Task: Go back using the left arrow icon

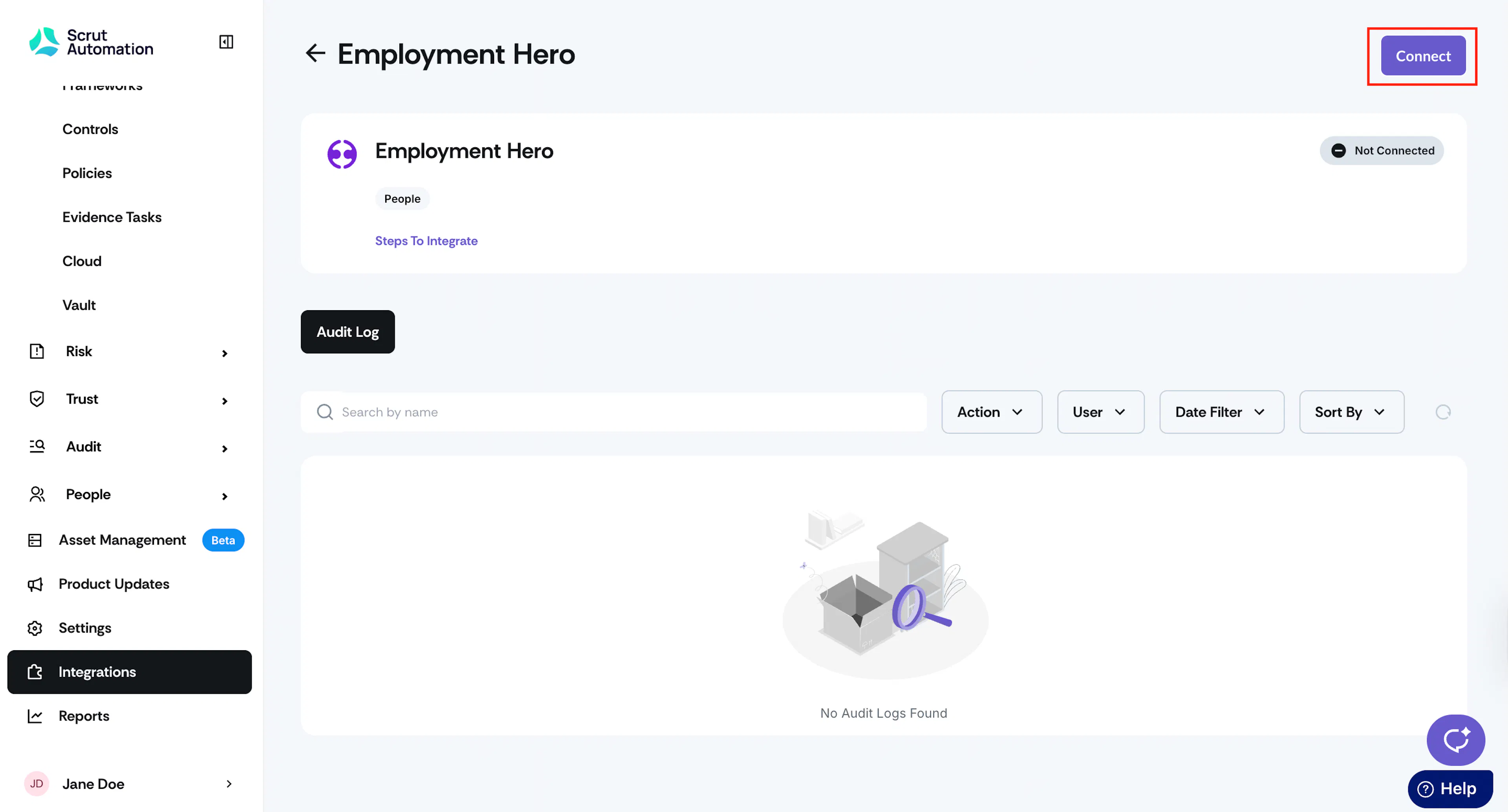Action: 315,53
